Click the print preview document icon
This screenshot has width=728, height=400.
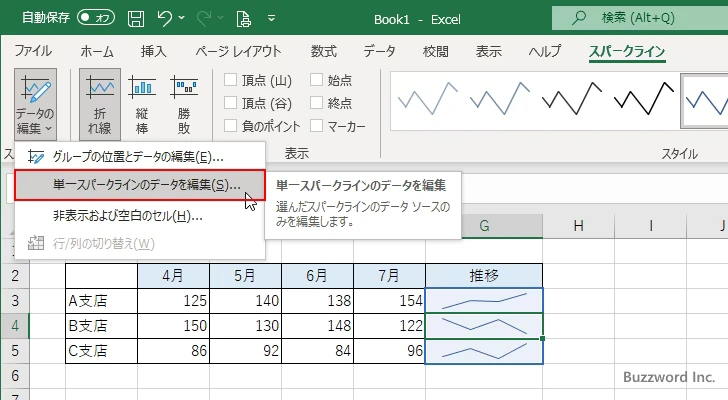click(244, 19)
